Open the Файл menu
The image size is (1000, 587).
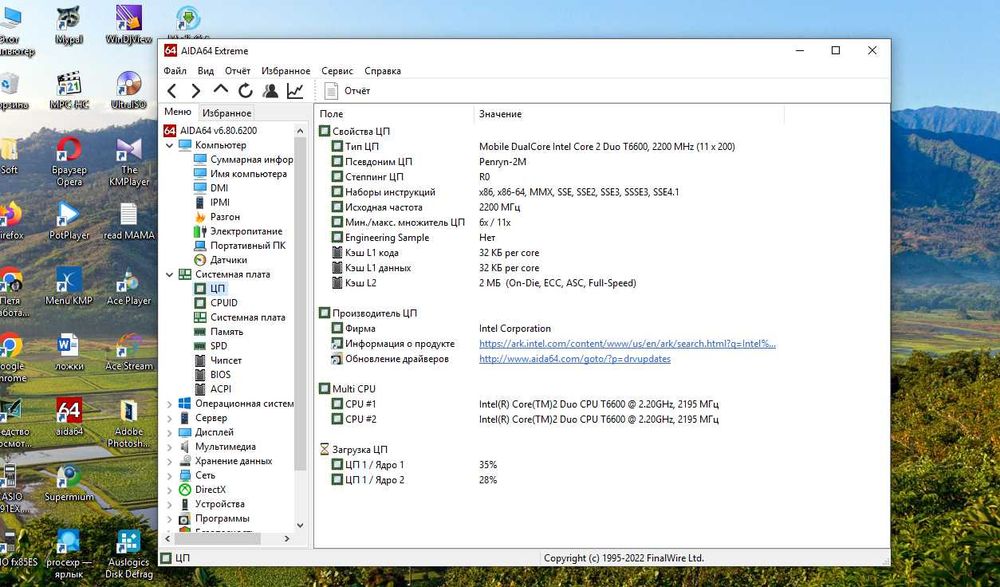[175, 71]
